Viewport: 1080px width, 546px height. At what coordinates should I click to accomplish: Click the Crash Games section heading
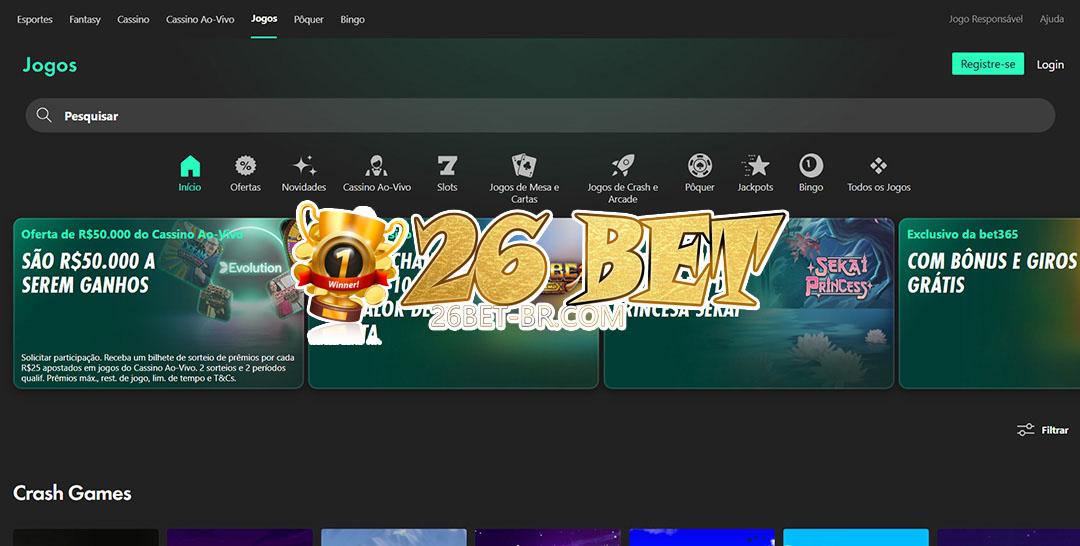tap(72, 493)
